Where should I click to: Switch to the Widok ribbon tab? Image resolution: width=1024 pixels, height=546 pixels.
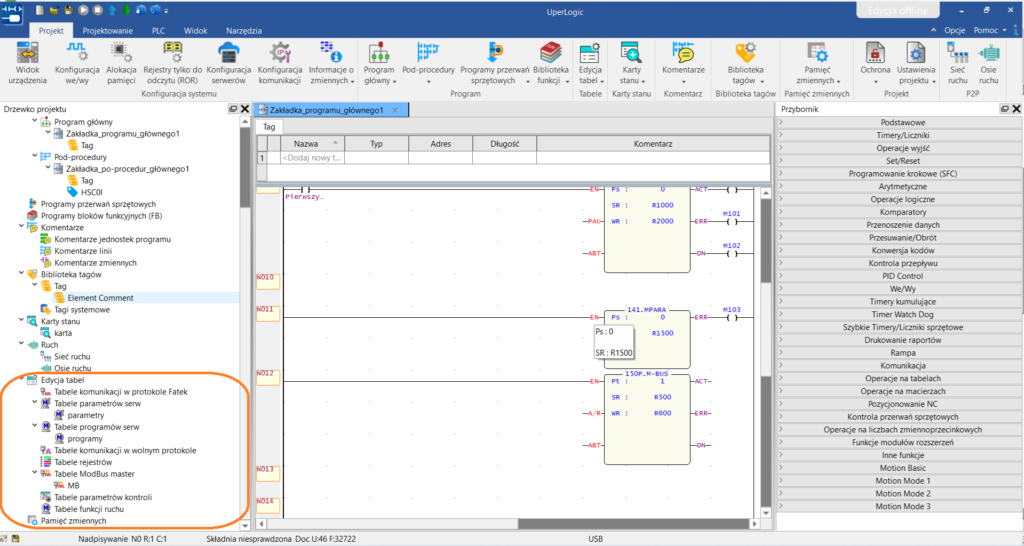click(195, 31)
